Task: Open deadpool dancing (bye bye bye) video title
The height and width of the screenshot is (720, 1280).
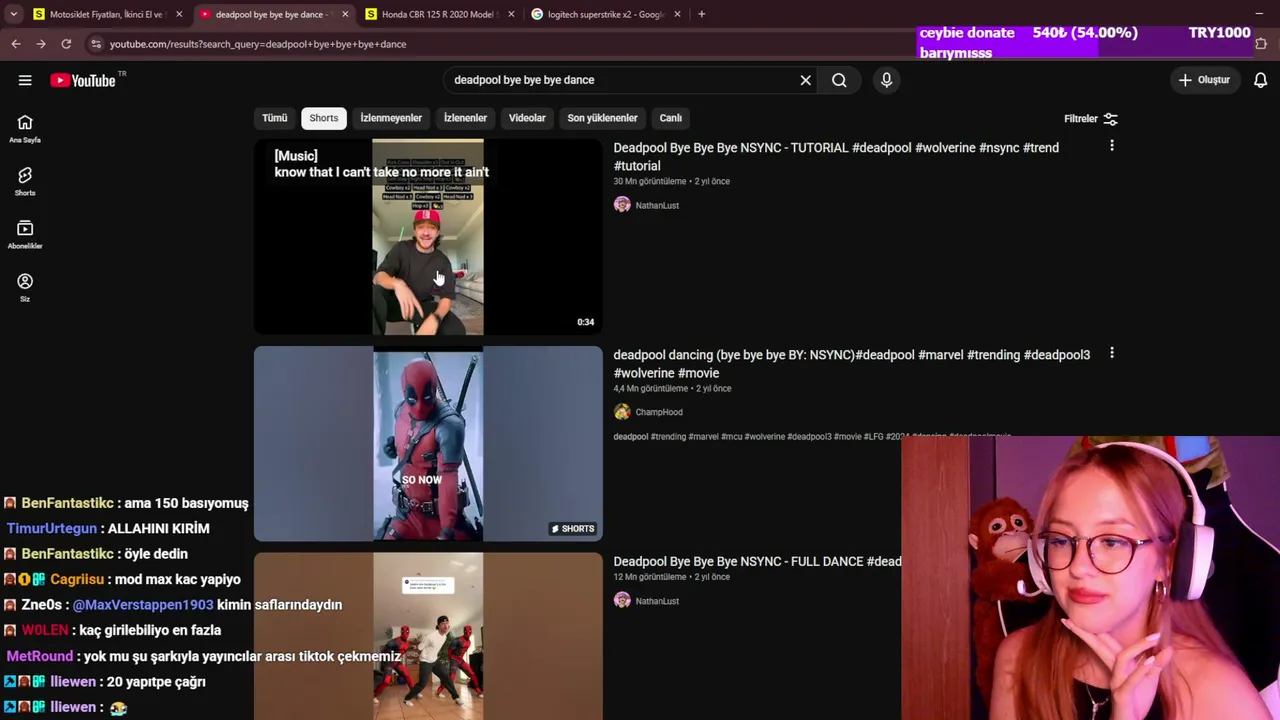Action: pyautogui.click(x=852, y=364)
